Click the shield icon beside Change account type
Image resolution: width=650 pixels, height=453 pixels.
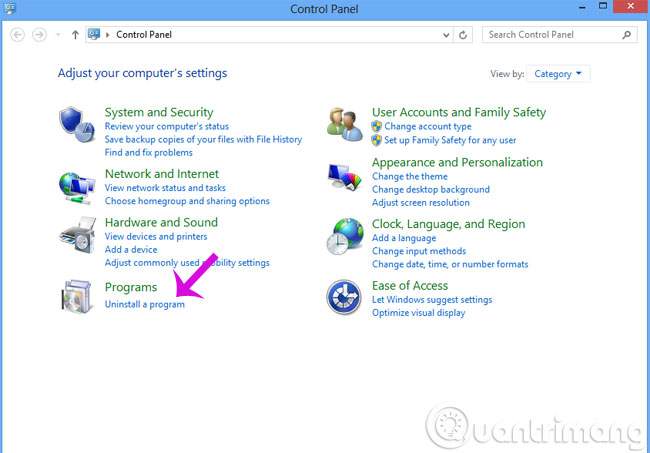click(x=376, y=126)
